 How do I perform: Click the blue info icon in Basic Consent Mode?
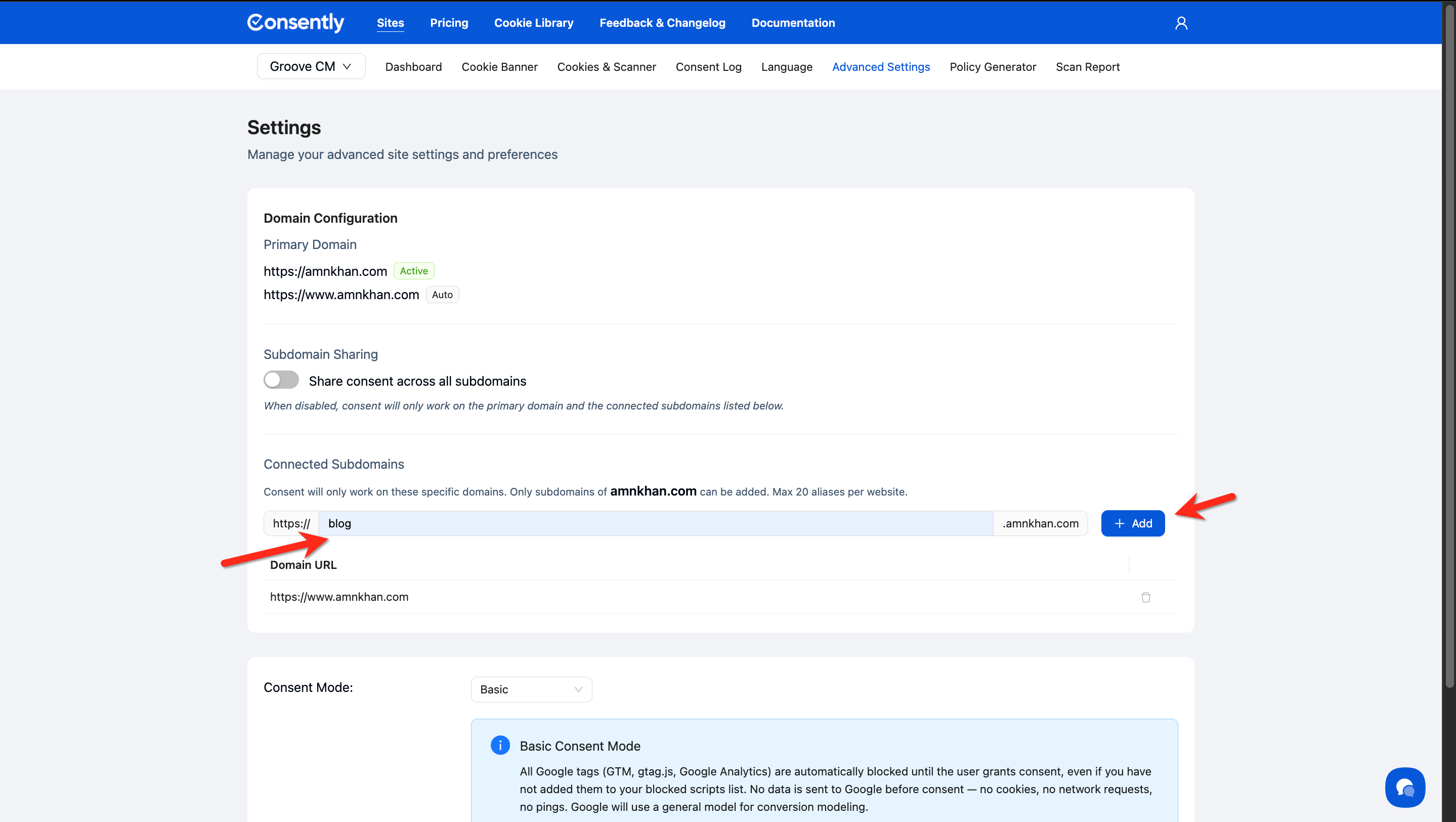pyautogui.click(x=500, y=745)
